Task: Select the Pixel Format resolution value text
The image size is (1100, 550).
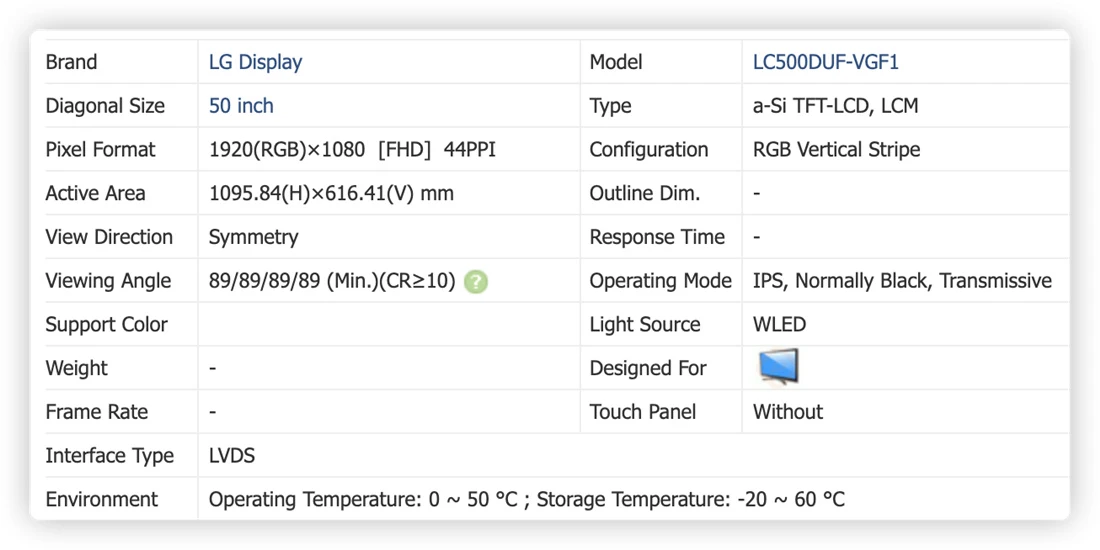Action: tap(352, 149)
